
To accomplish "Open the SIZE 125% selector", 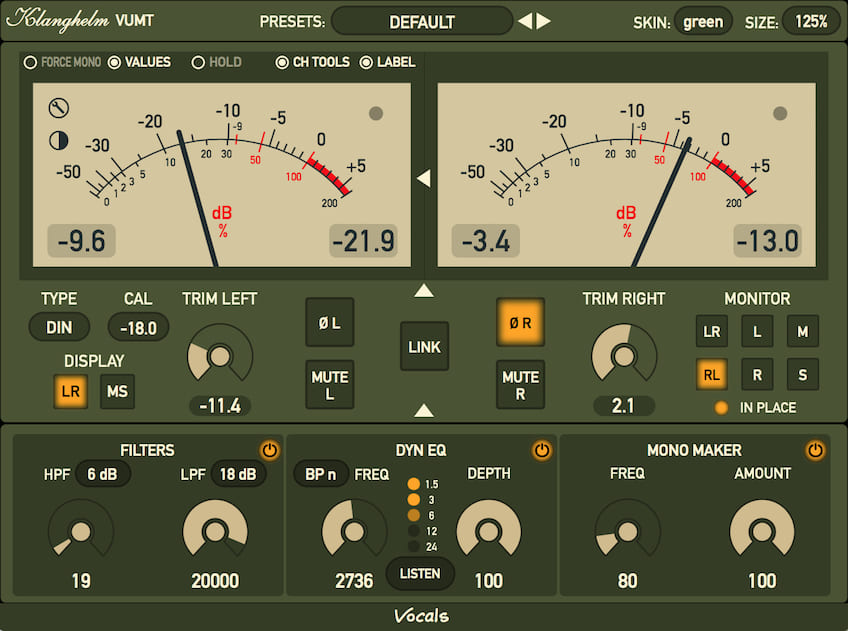I will tap(811, 22).
